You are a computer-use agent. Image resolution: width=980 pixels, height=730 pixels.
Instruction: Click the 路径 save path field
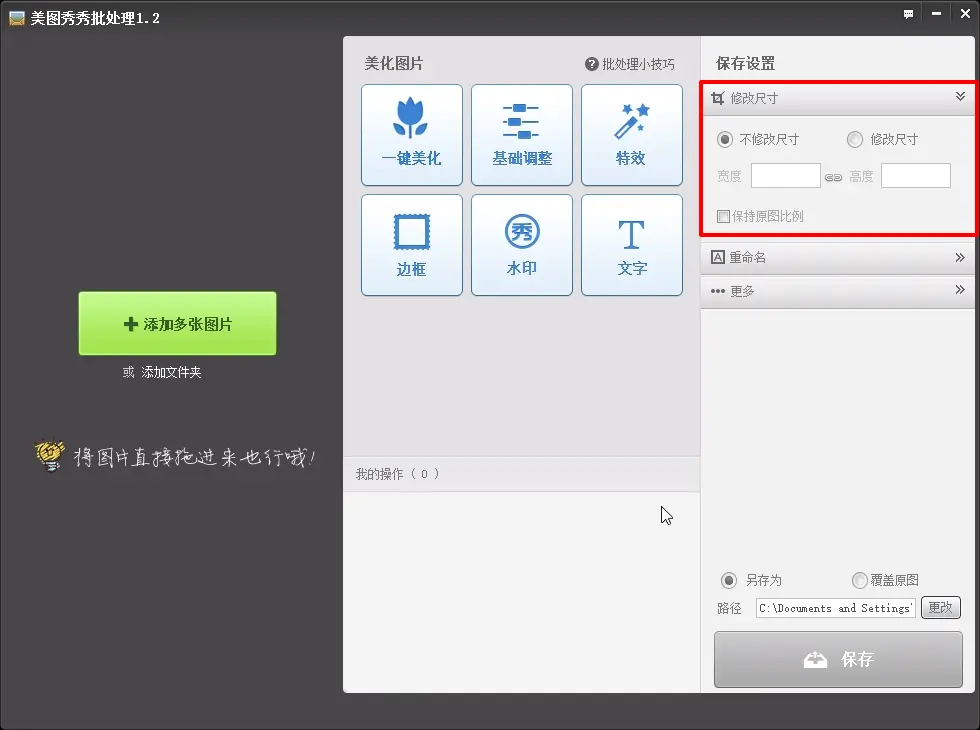[836, 608]
